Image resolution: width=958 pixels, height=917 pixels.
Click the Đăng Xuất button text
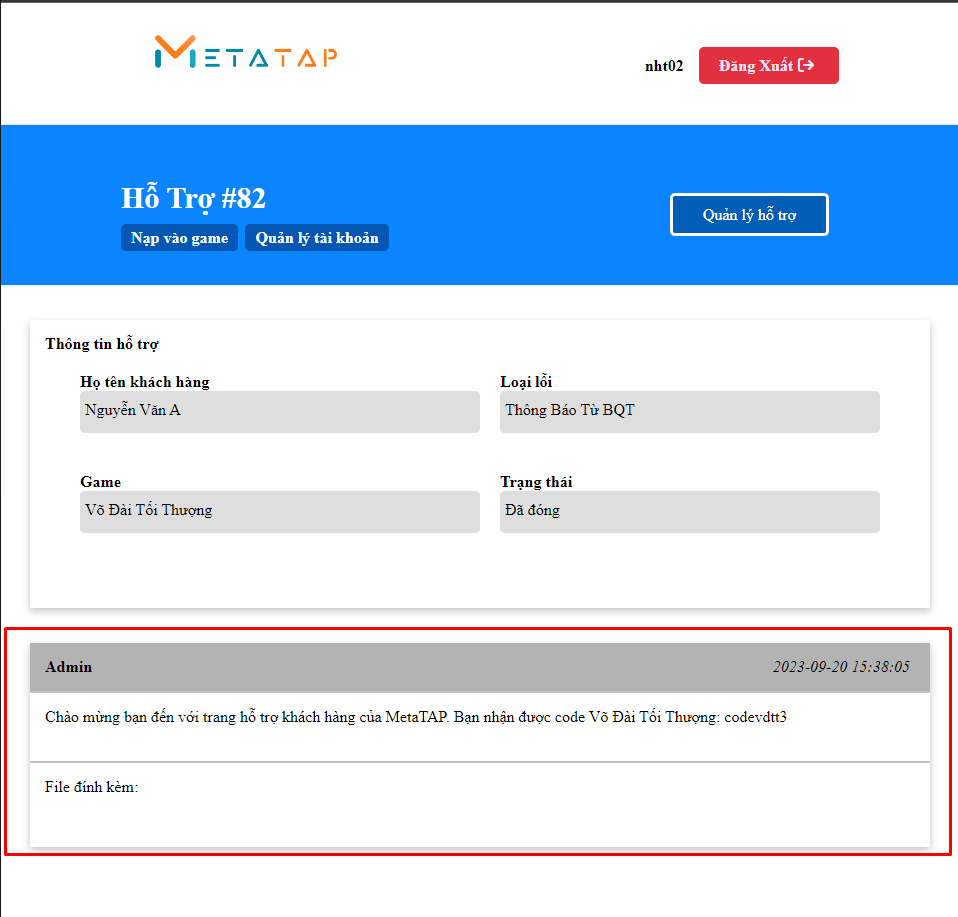[x=755, y=66]
